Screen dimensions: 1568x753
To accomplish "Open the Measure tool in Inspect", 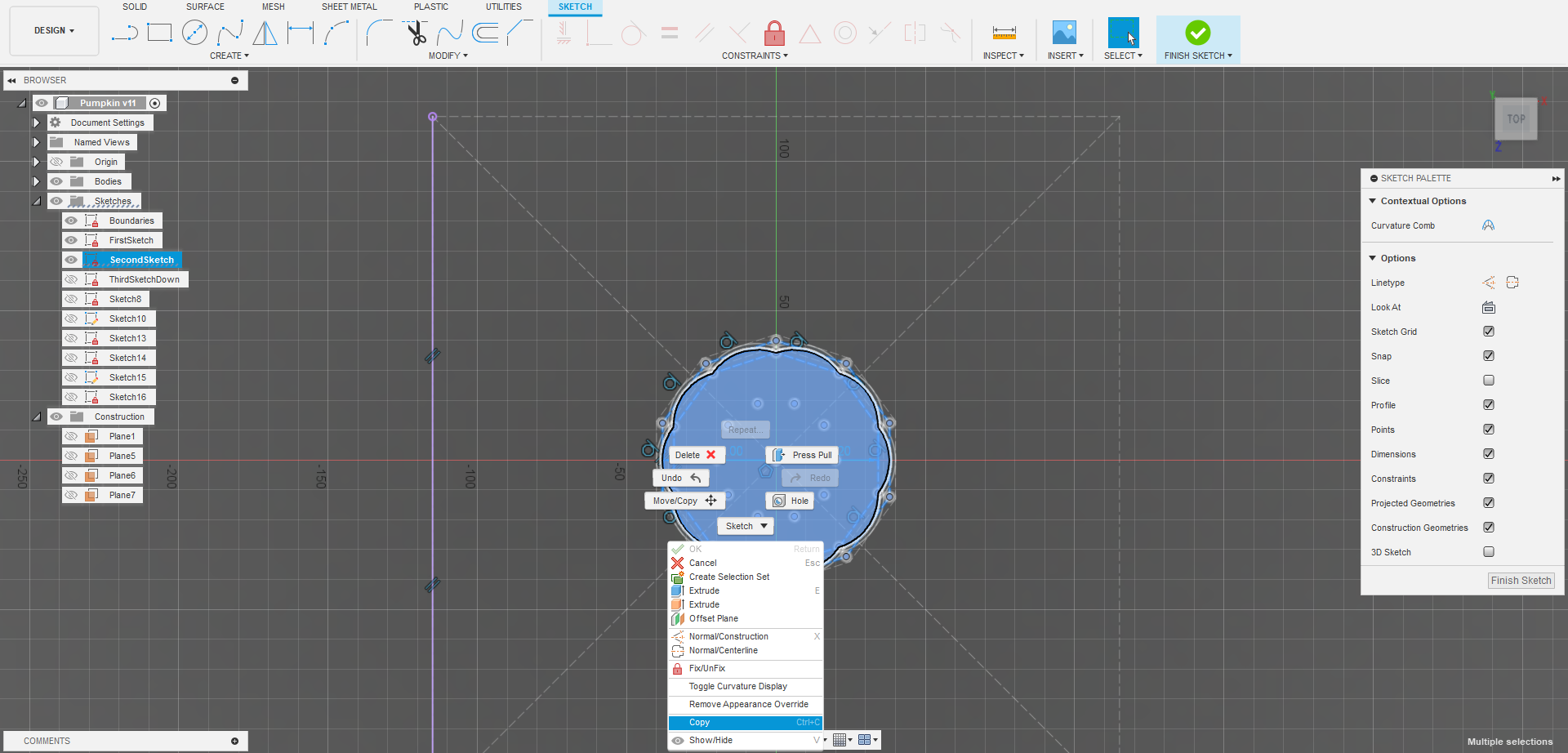I will tap(1004, 33).
